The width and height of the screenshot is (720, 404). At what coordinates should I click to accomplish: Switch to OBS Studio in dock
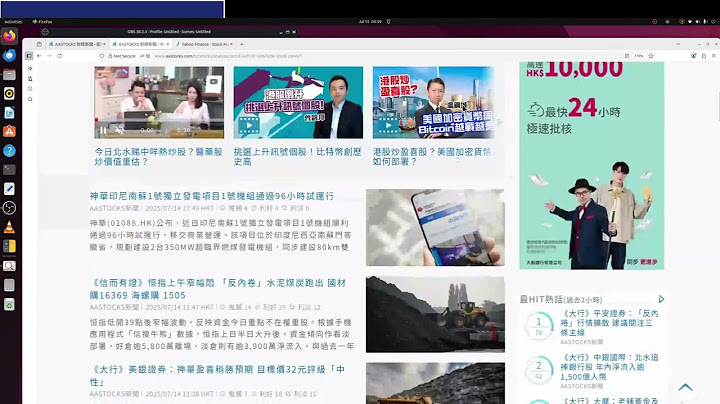9,208
